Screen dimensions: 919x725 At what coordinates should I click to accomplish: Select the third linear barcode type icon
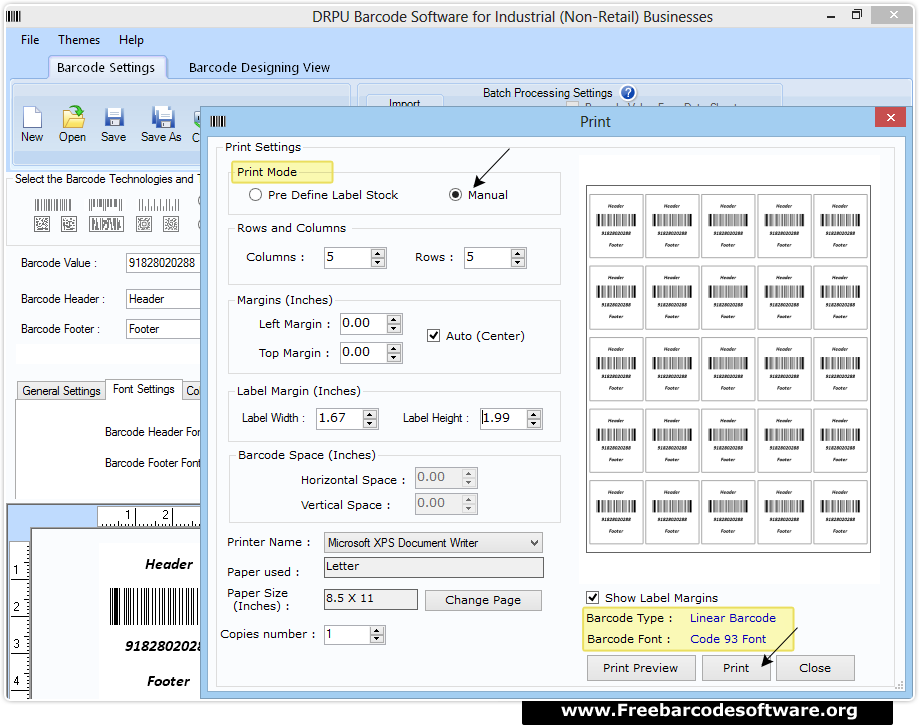coord(159,205)
